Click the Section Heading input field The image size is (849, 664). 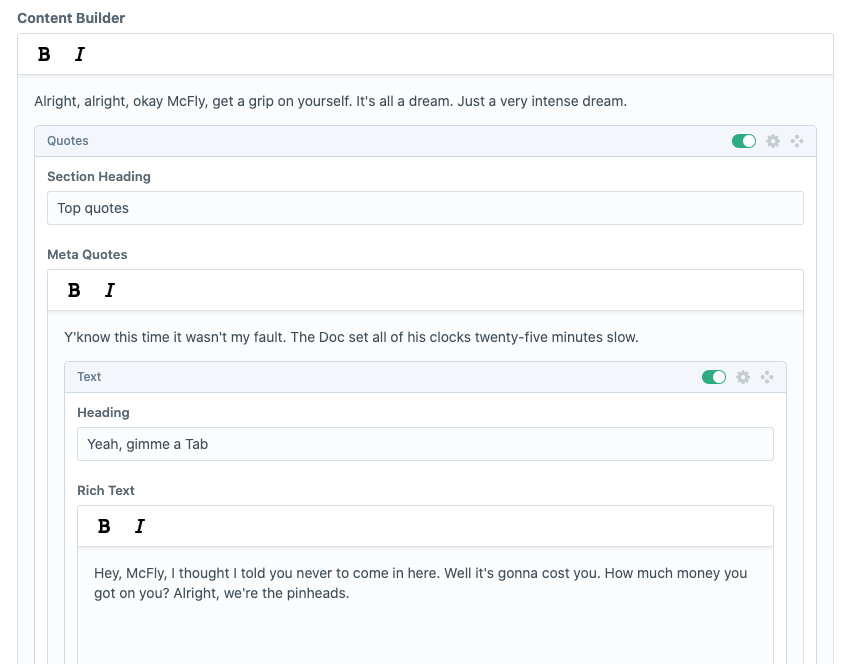[425, 208]
